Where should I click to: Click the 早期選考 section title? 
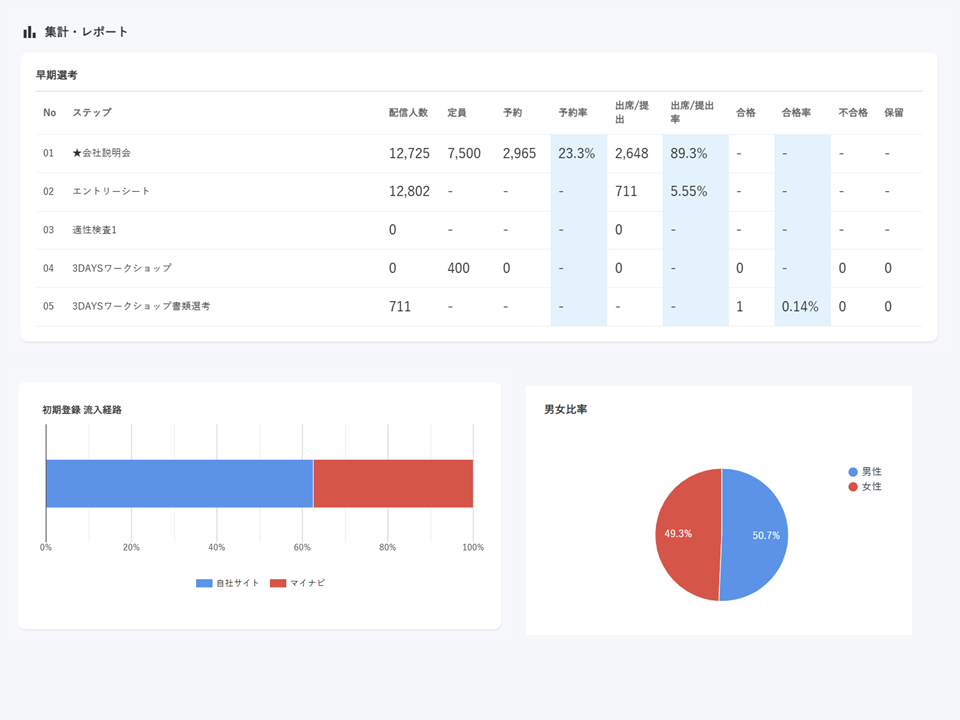(x=57, y=75)
